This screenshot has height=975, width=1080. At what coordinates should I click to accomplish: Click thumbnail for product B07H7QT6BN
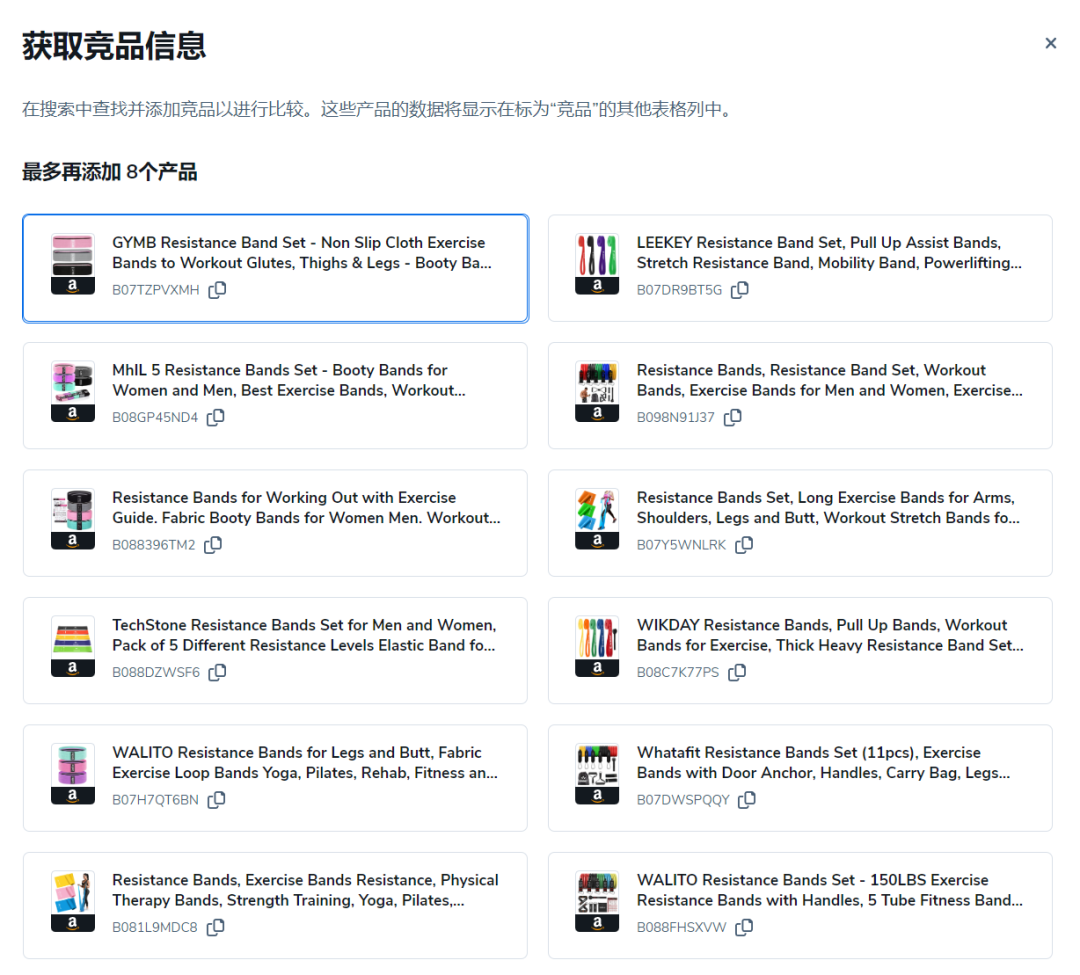(x=73, y=773)
